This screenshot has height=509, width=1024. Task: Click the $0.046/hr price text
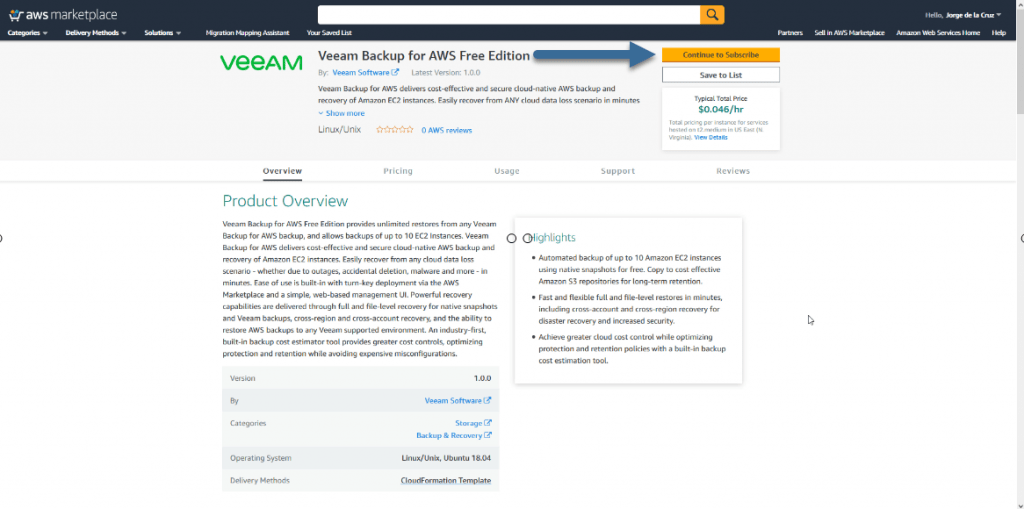[x=720, y=110]
